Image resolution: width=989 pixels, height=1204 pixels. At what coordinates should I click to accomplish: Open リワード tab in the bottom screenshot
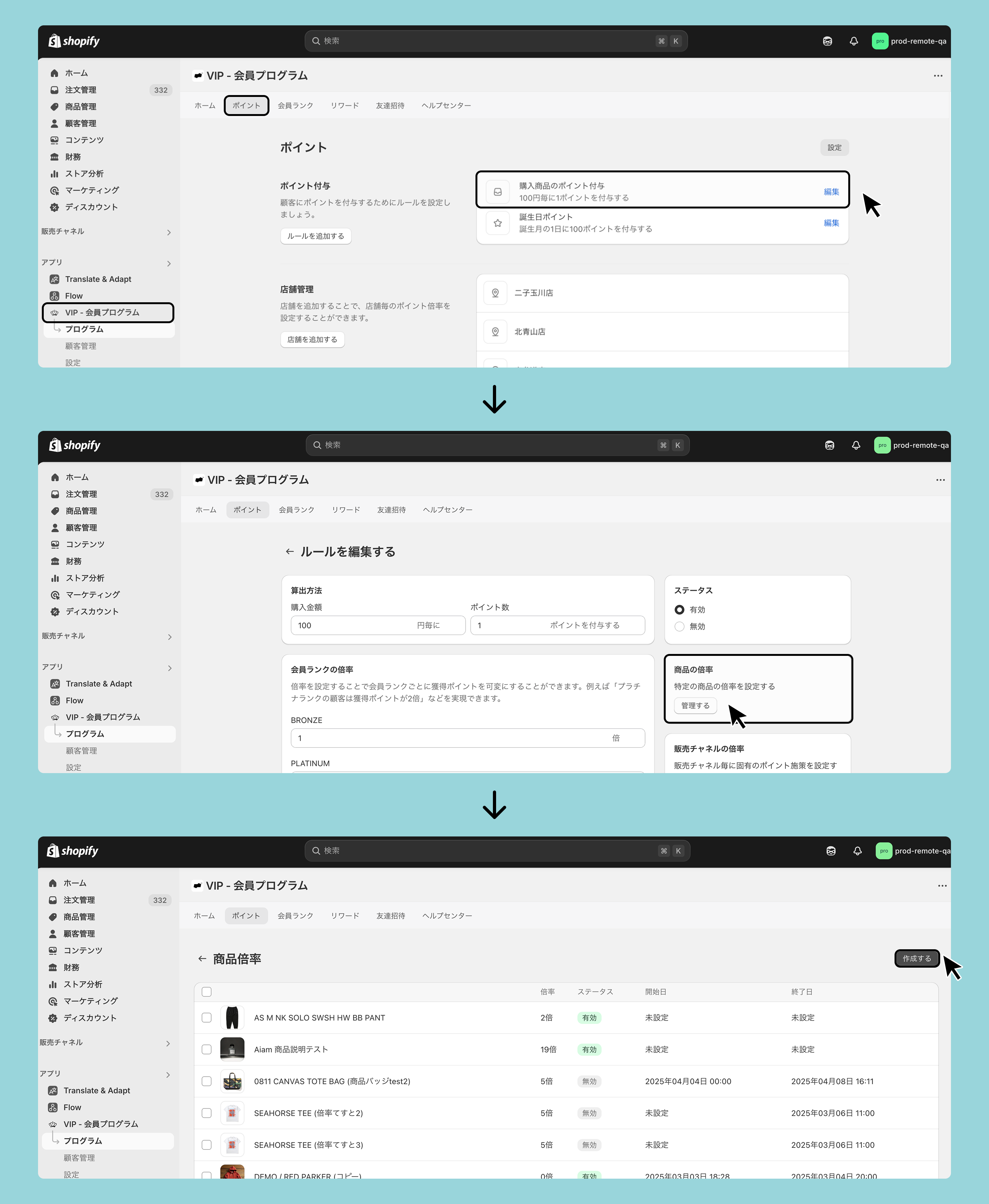click(345, 916)
